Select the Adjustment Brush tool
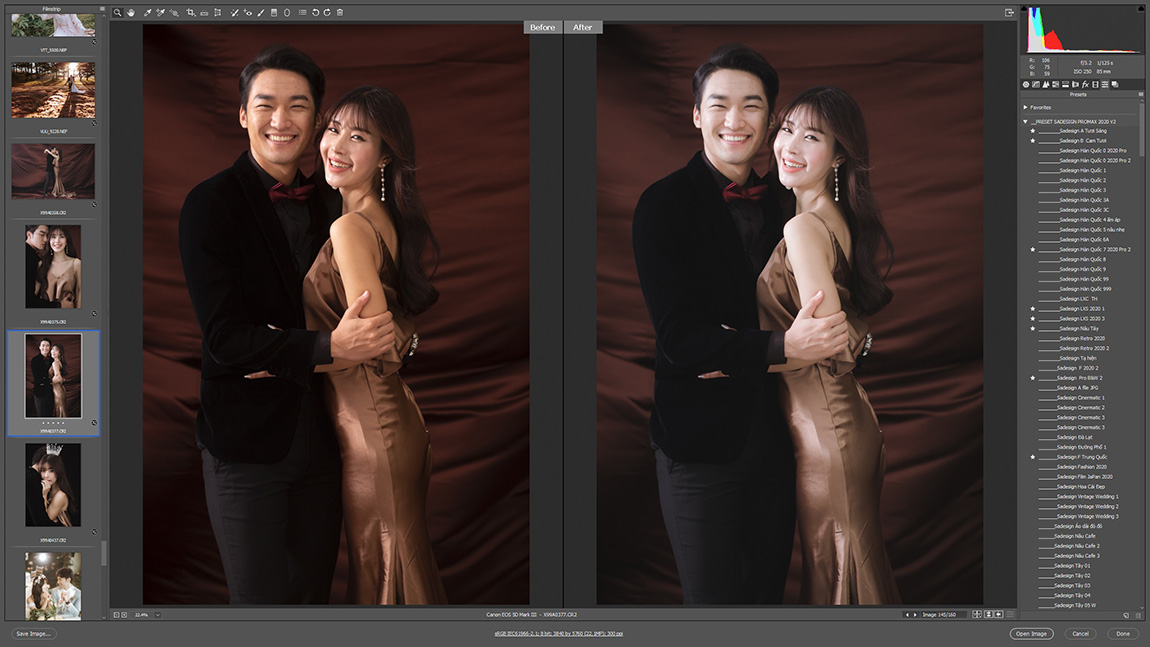This screenshot has width=1150, height=647. [x=261, y=13]
